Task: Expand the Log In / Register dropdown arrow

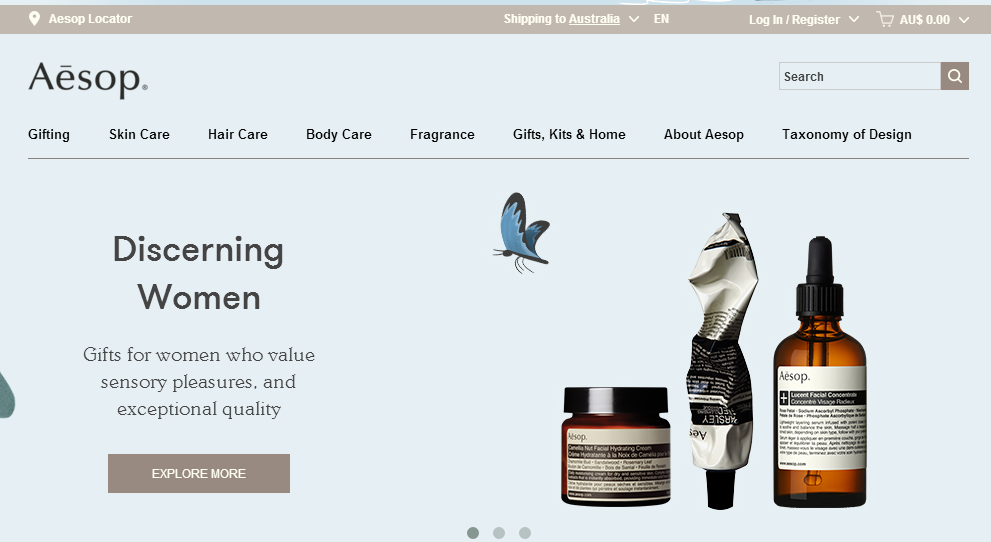Action: pyautogui.click(x=854, y=19)
